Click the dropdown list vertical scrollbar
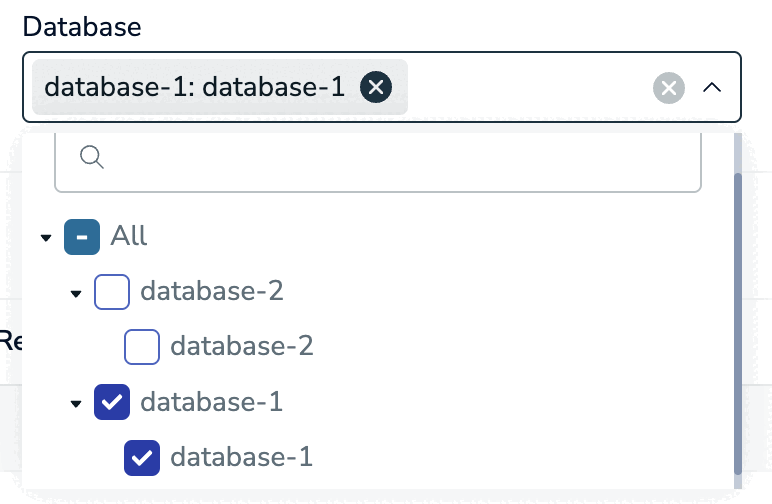This screenshot has height=504, width=772. coord(738,320)
